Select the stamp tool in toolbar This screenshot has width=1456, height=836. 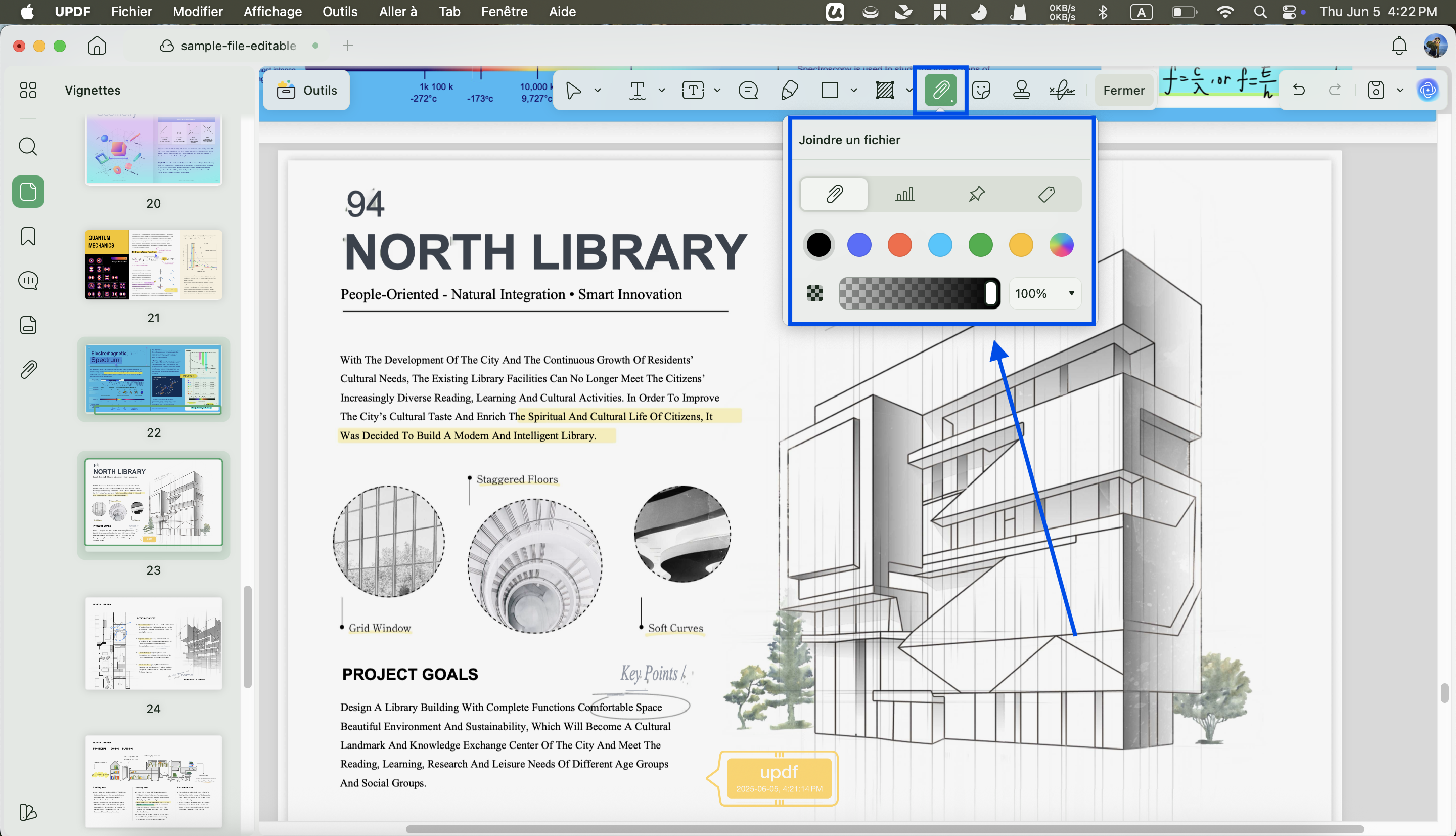coord(1021,90)
